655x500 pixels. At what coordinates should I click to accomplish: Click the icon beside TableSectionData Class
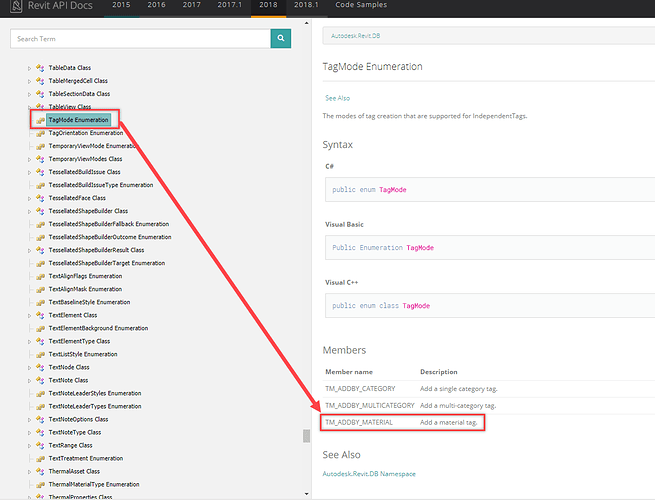pos(40,94)
